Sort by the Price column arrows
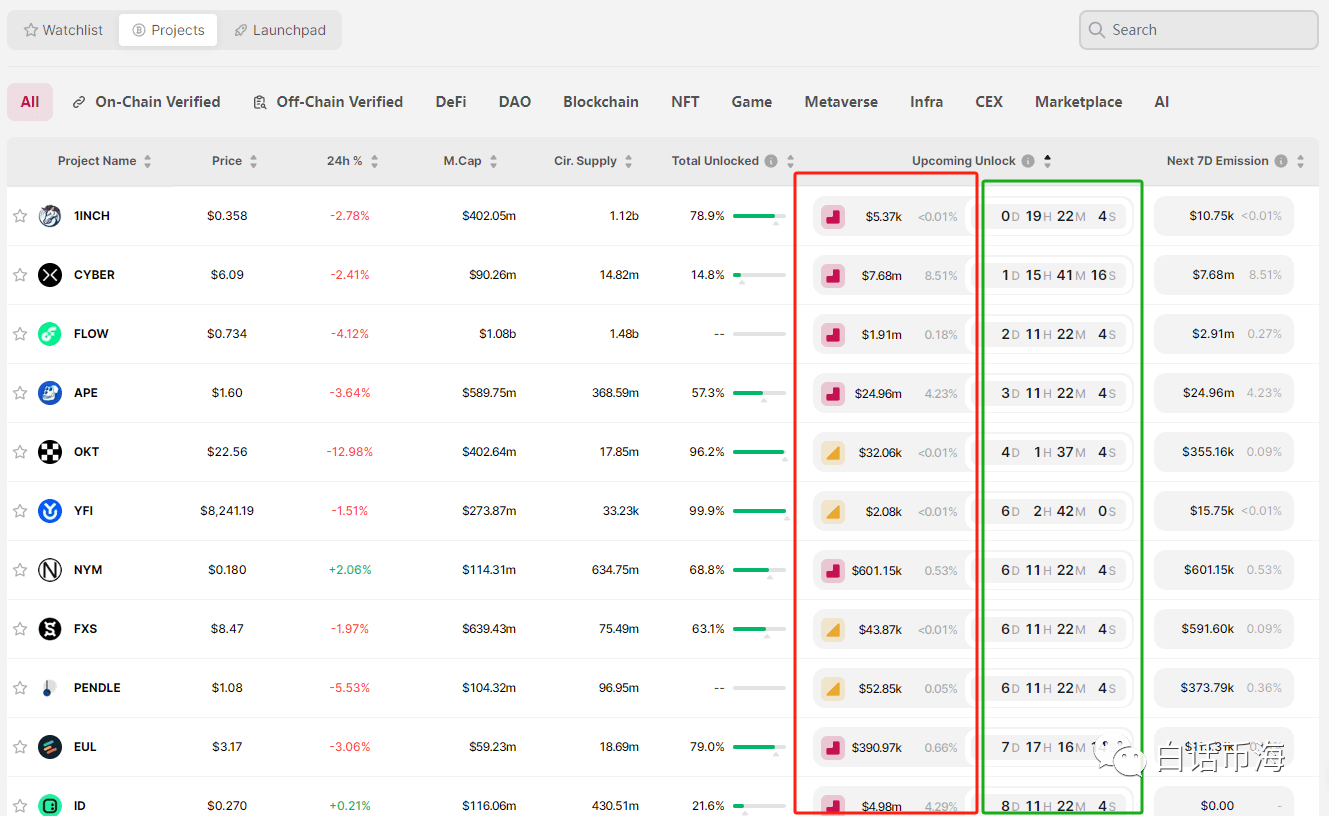 (254, 161)
